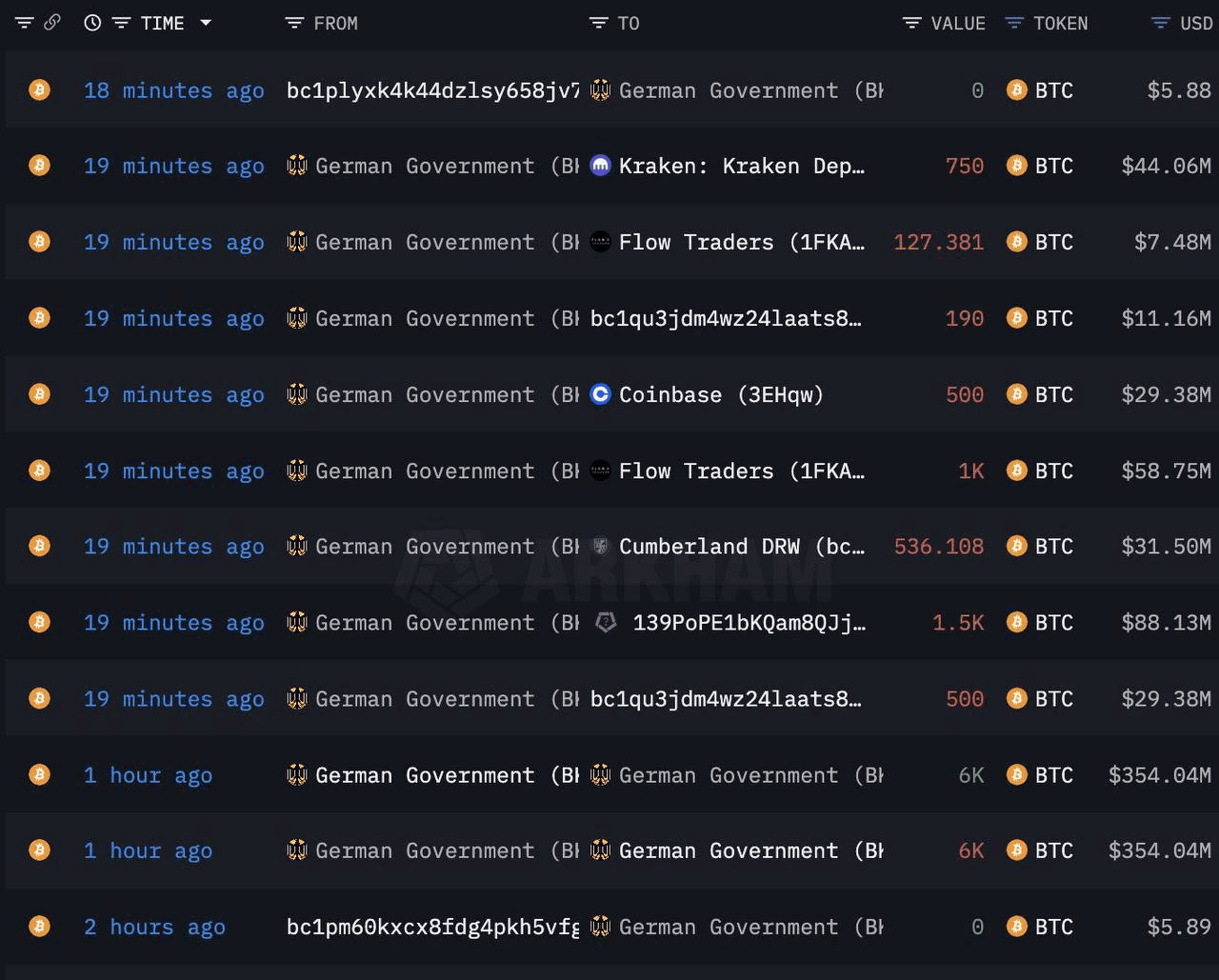Viewport: 1219px width, 980px height.
Task: Click the 139PoPE1bKQam8QJj address icon
Action: click(x=606, y=623)
